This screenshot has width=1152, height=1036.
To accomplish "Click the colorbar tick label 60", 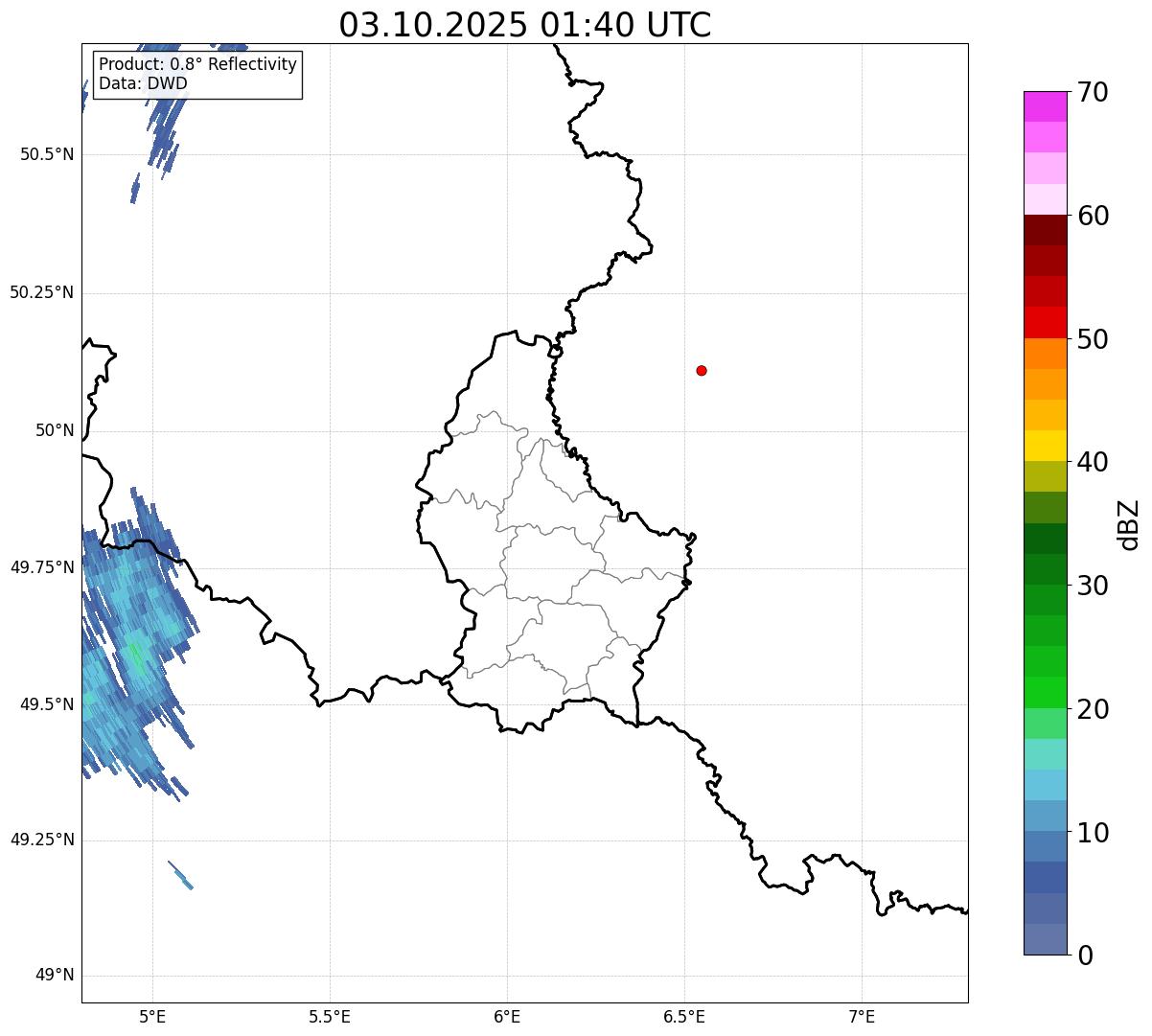I will [1093, 216].
